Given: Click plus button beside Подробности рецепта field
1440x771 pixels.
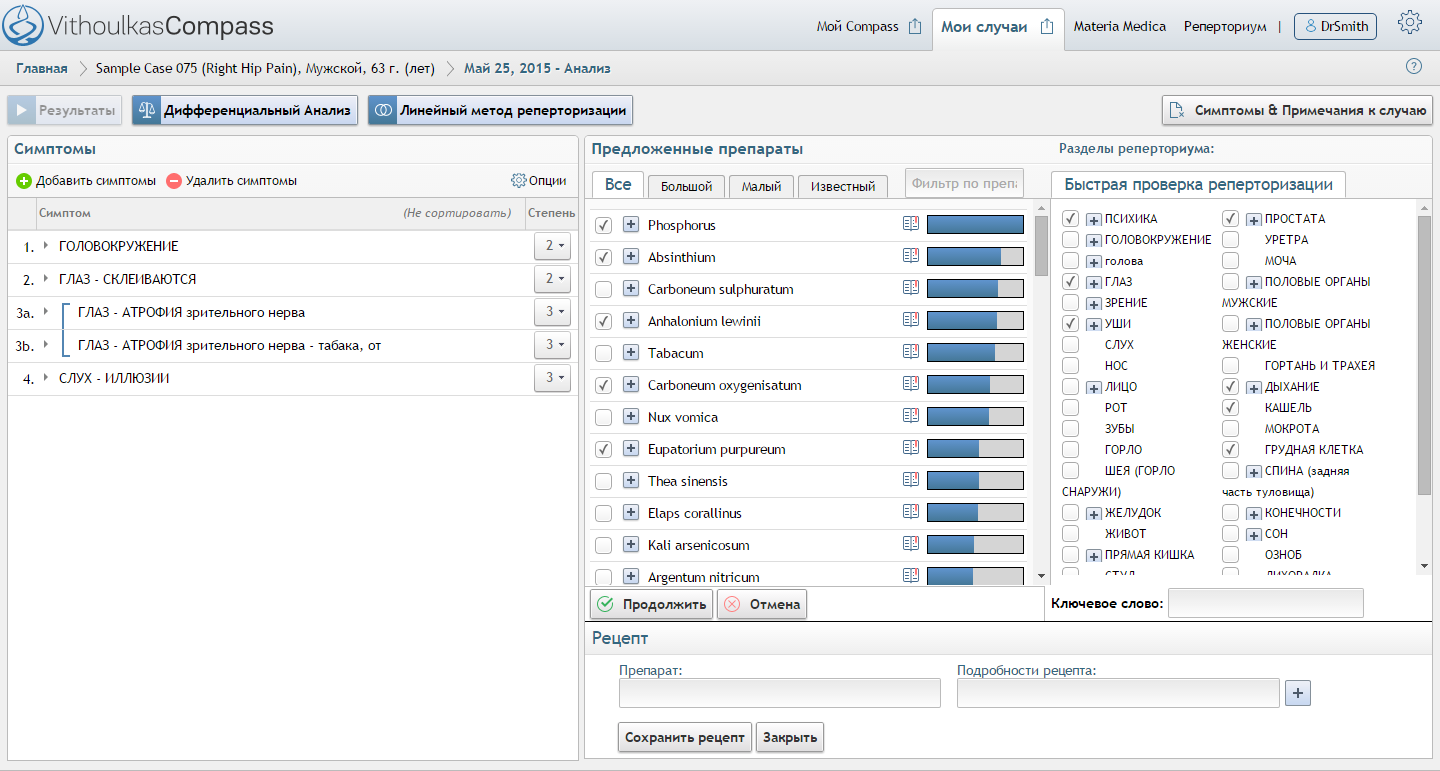Looking at the screenshot, I should click(x=1297, y=693).
